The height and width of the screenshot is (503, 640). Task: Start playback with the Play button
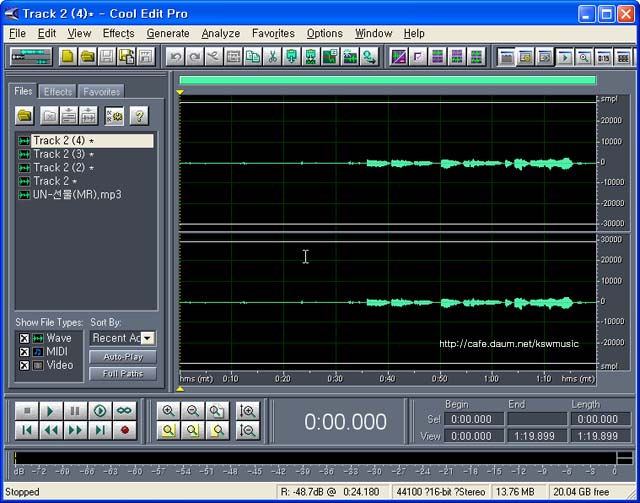(x=51, y=411)
